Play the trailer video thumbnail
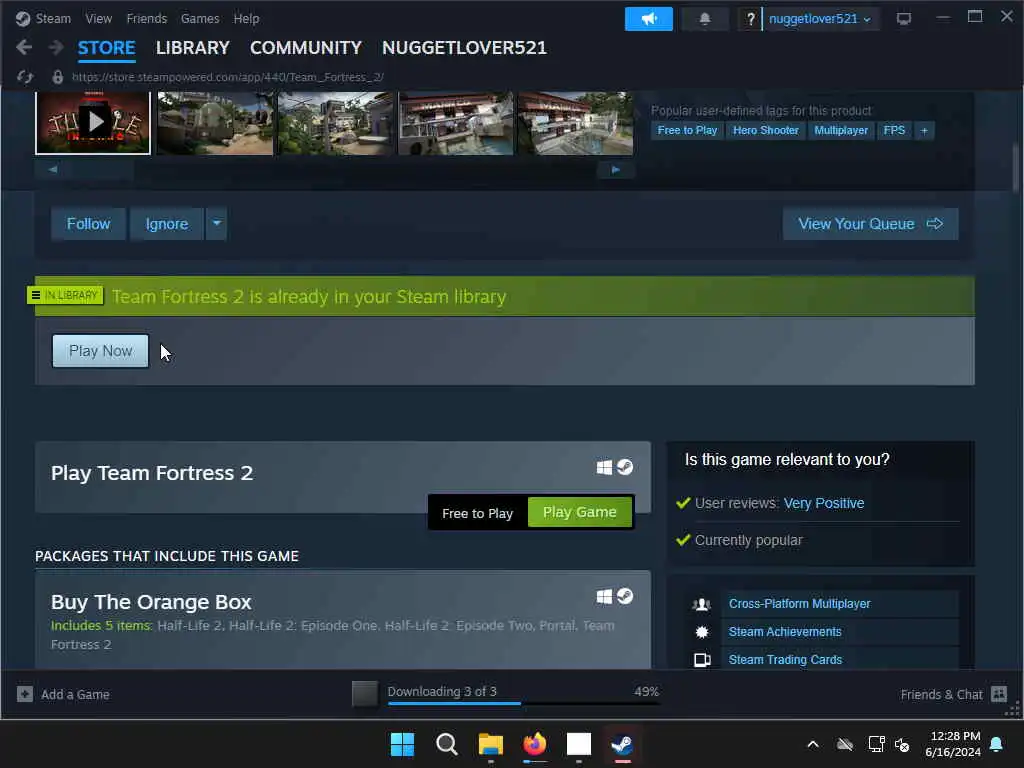Screen dimensions: 1024x768 (93, 123)
